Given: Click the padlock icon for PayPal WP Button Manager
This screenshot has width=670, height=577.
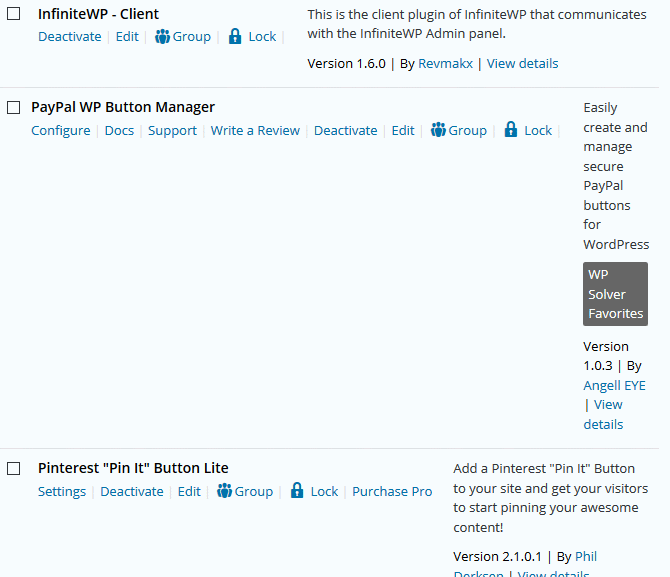Looking at the screenshot, I should point(511,130).
